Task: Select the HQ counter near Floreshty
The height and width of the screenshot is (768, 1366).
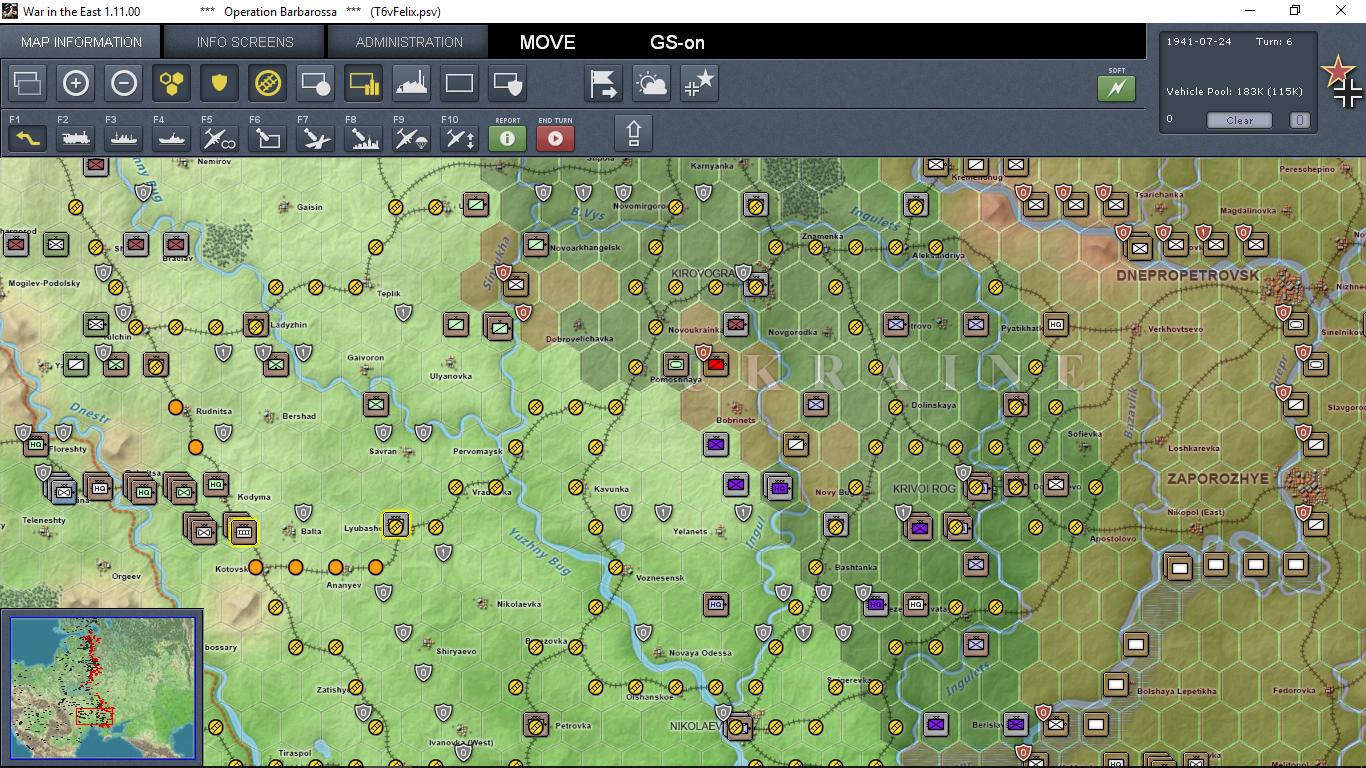Action: pos(36,443)
